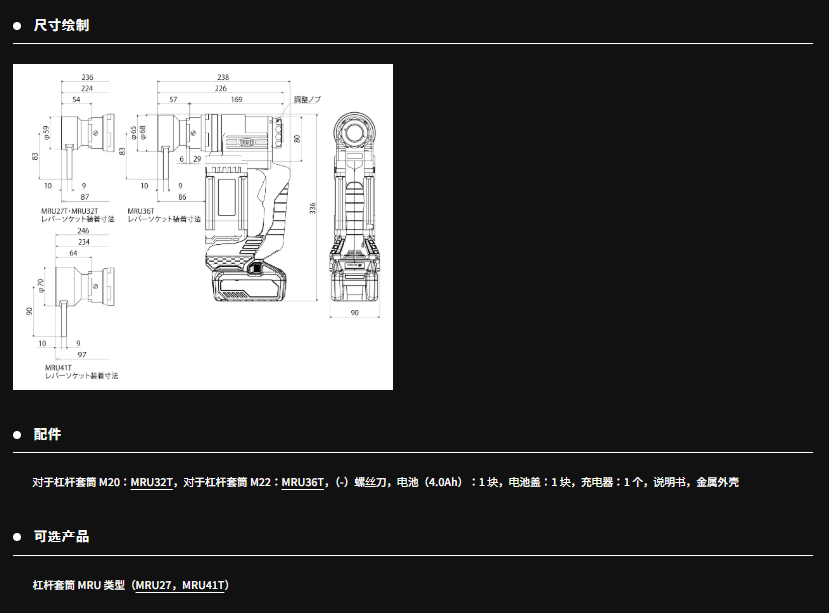The height and width of the screenshot is (613, 829).
Task: Follow the MRU41T optional product link
Action: point(205,585)
